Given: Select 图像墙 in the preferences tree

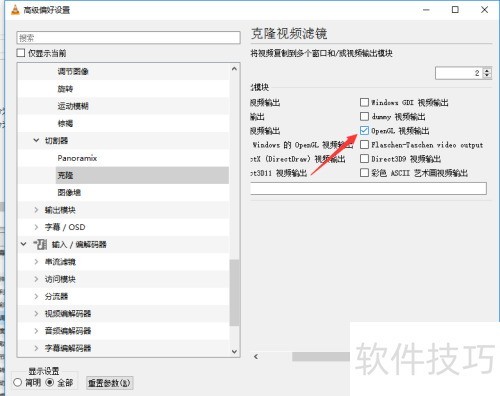Looking at the screenshot, I should tap(69, 193).
